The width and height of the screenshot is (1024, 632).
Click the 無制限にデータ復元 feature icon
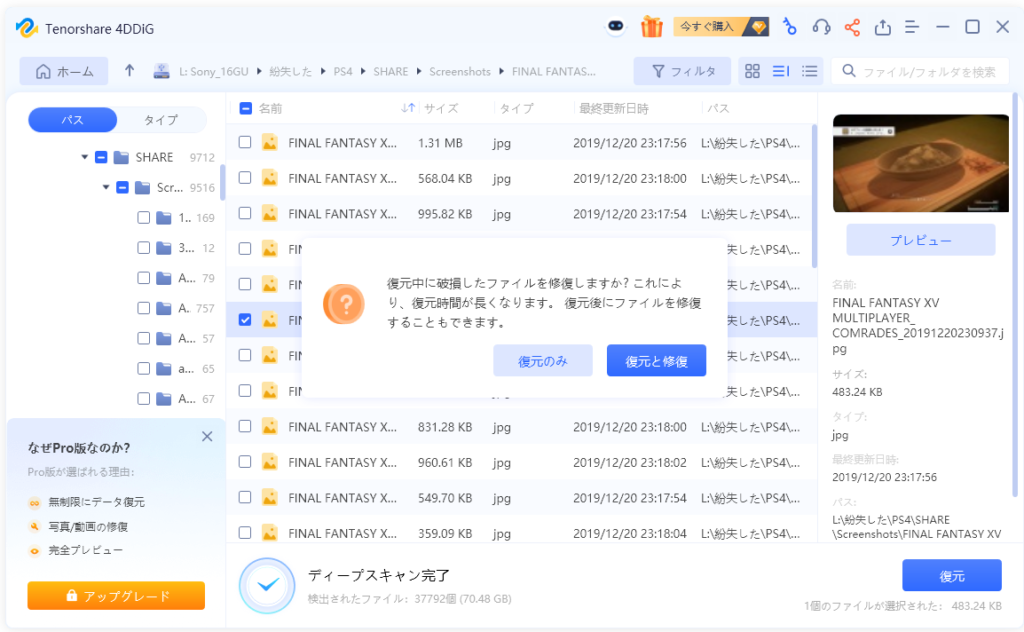[x=35, y=502]
